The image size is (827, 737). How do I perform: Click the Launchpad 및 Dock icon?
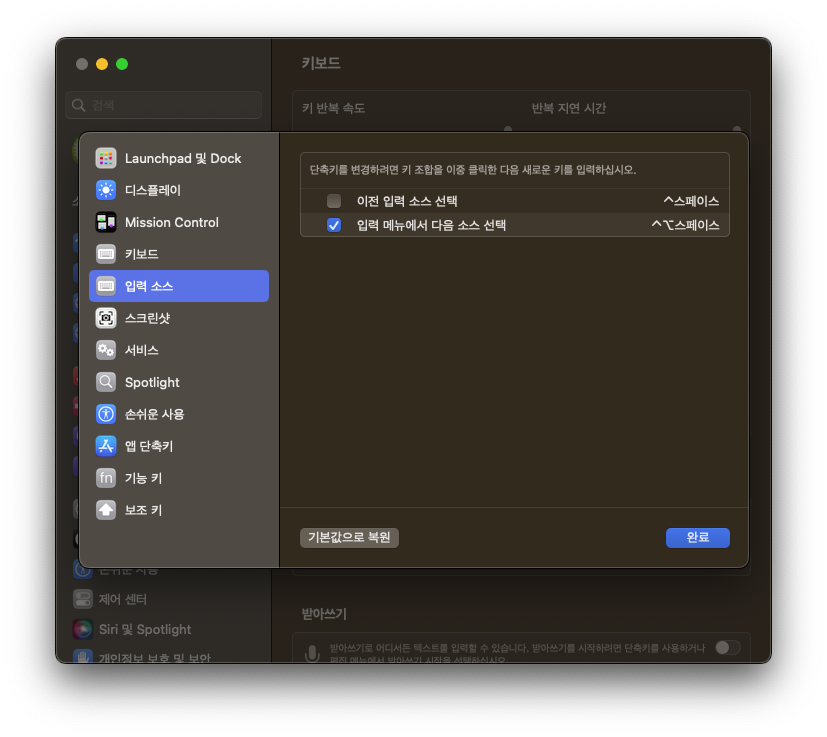pos(106,158)
